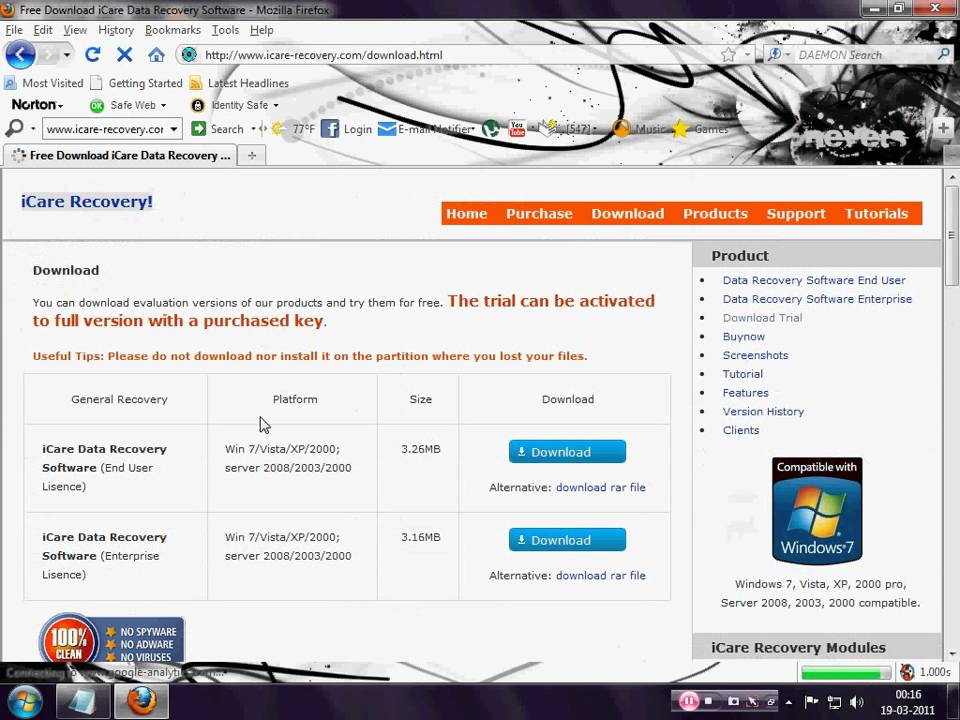Viewport: 960px width, 720px height.
Task: Click the plus button at toolbar right edge
Action: pyautogui.click(x=943, y=128)
